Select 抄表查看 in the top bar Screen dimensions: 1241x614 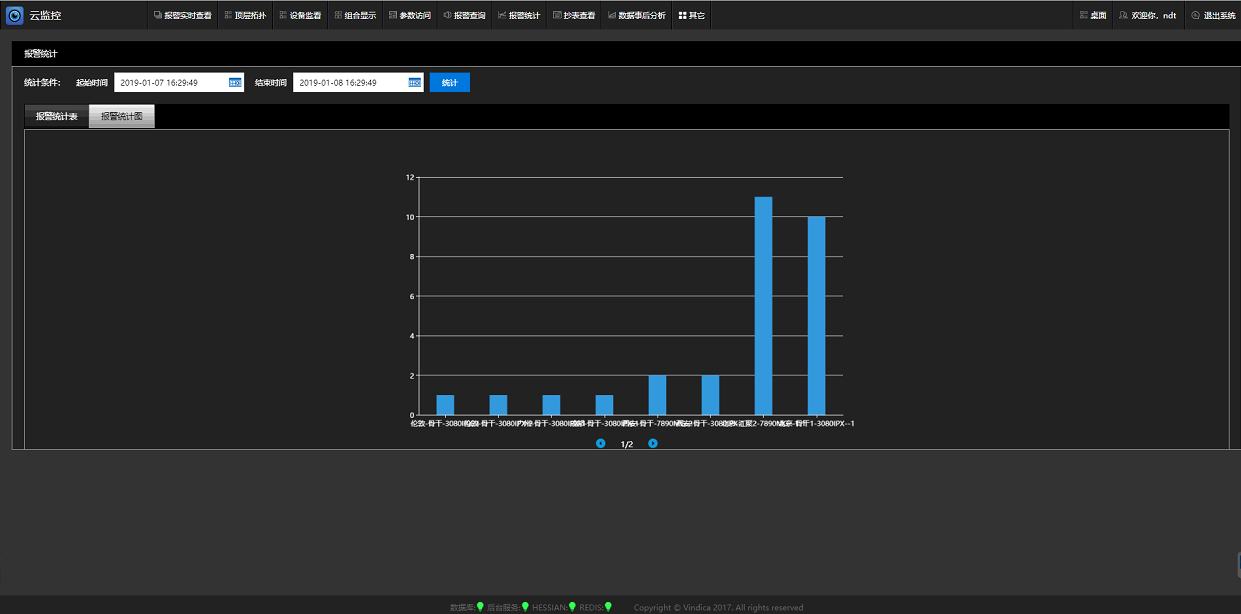(x=574, y=15)
